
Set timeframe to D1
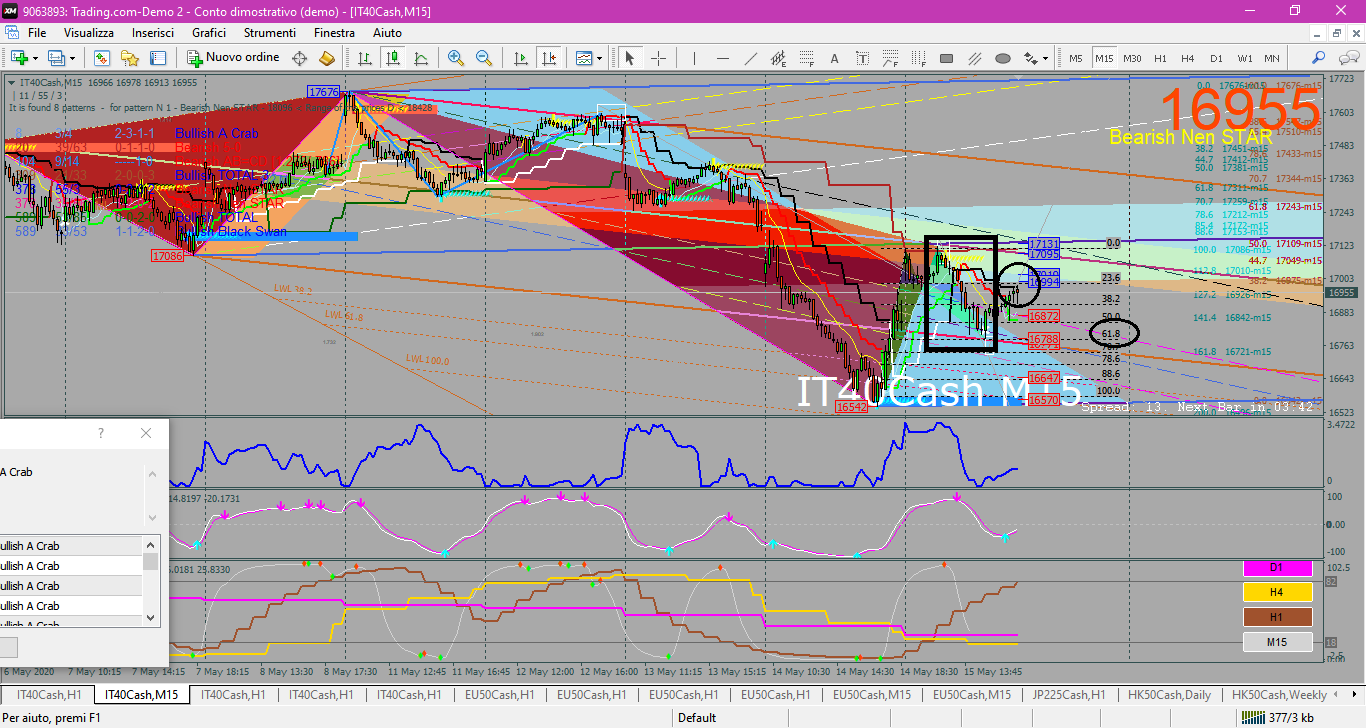click(x=1216, y=58)
